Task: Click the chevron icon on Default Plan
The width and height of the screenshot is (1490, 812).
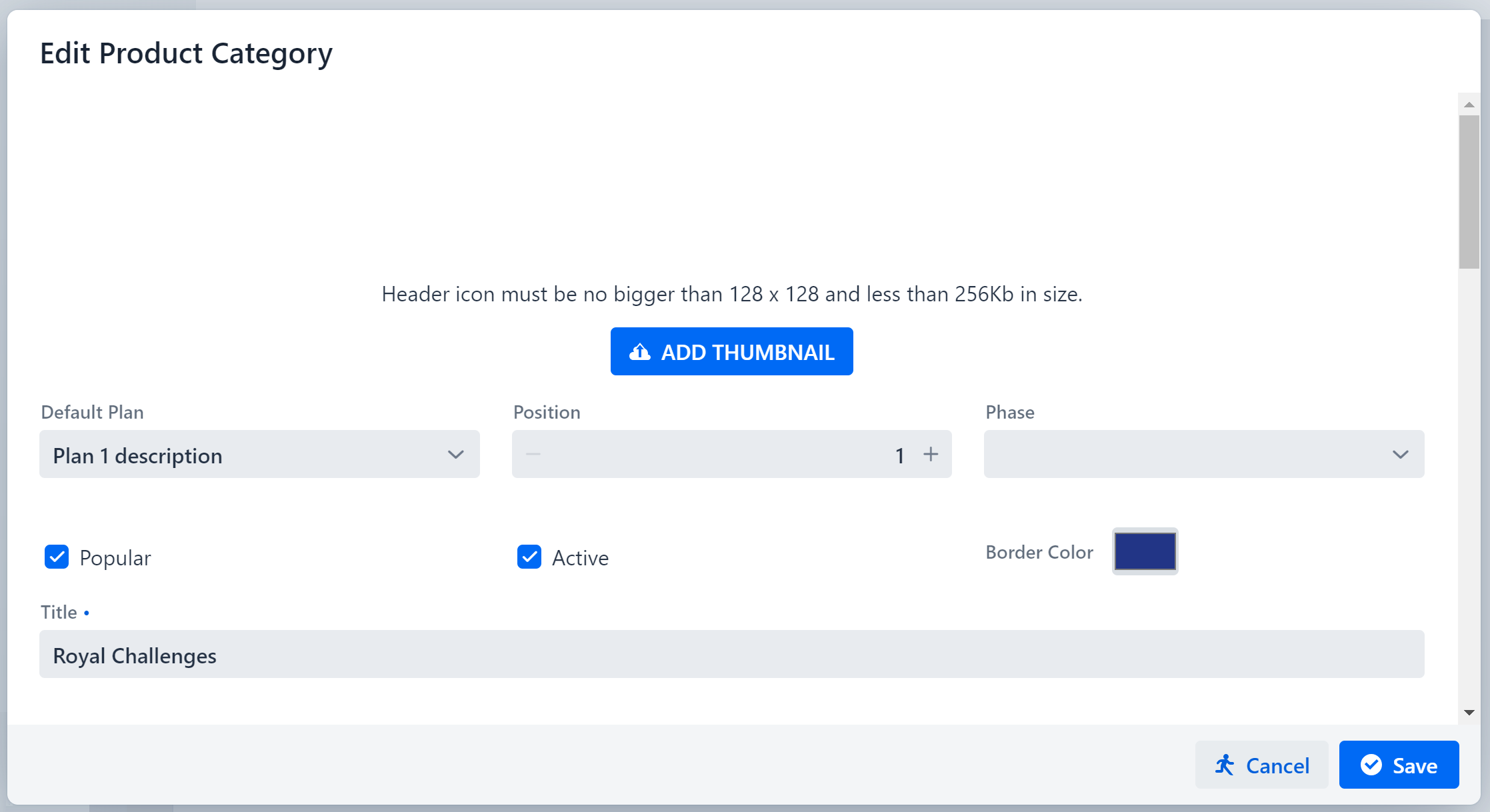Action: [x=456, y=454]
